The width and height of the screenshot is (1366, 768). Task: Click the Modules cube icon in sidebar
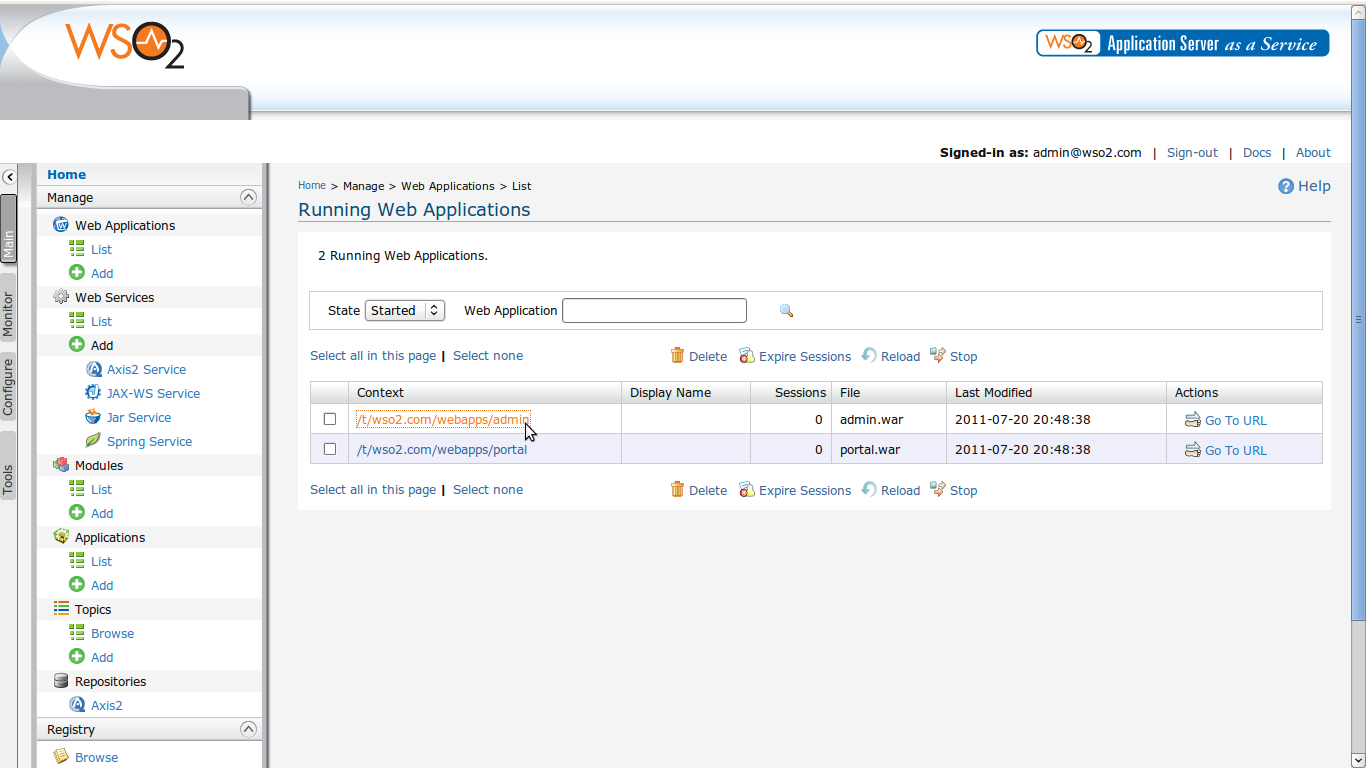[x=61, y=465]
